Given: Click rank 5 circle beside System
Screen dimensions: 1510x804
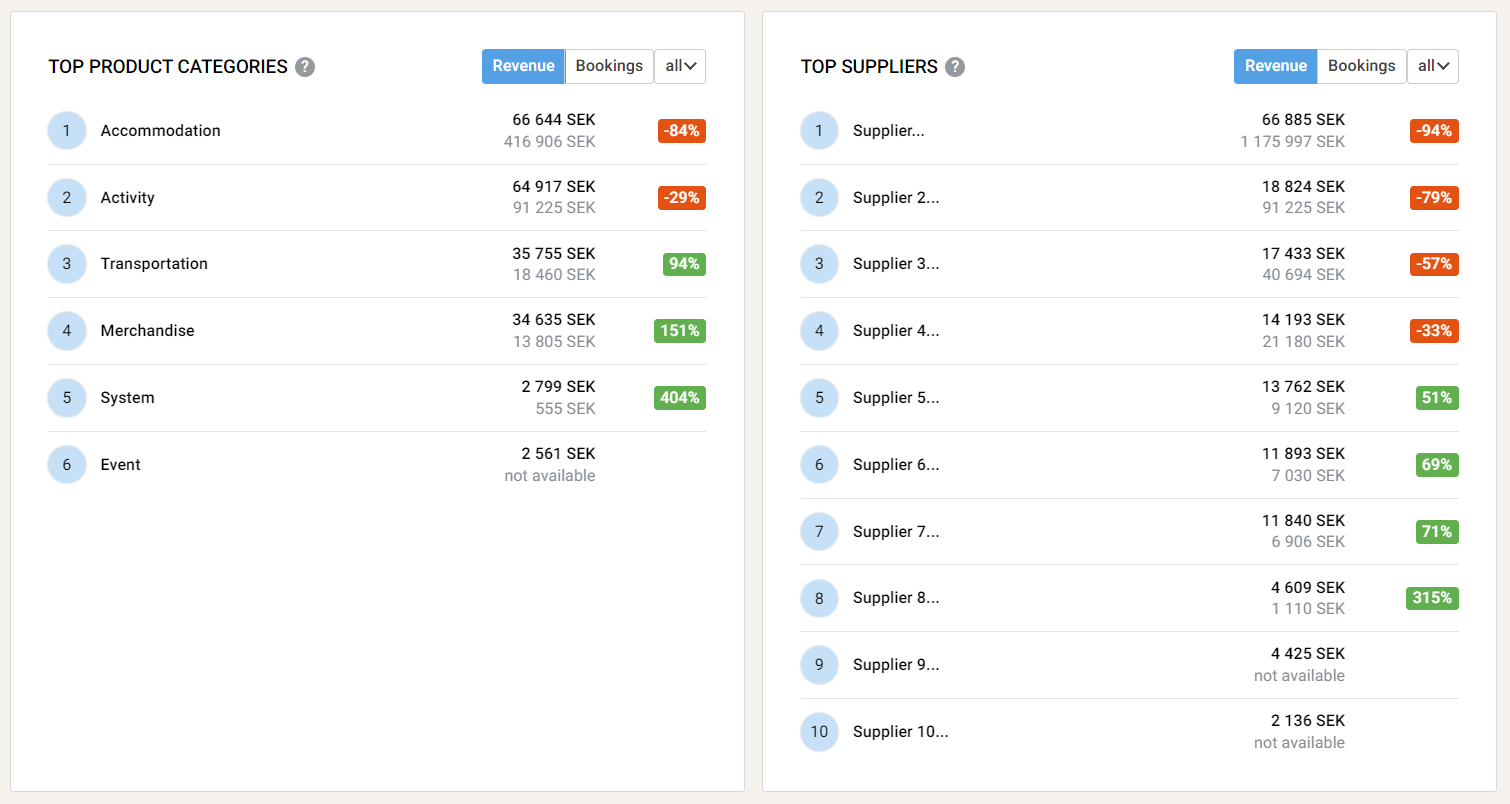Looking at the screenshot, I should click(67, 398).
